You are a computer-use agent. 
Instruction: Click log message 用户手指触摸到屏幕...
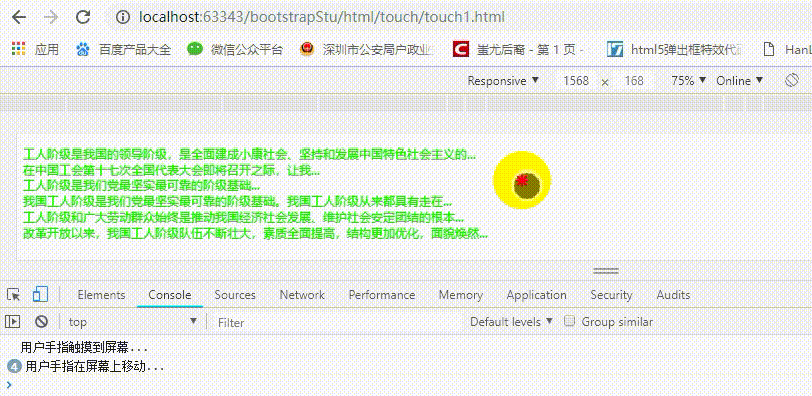coord(84,347)
